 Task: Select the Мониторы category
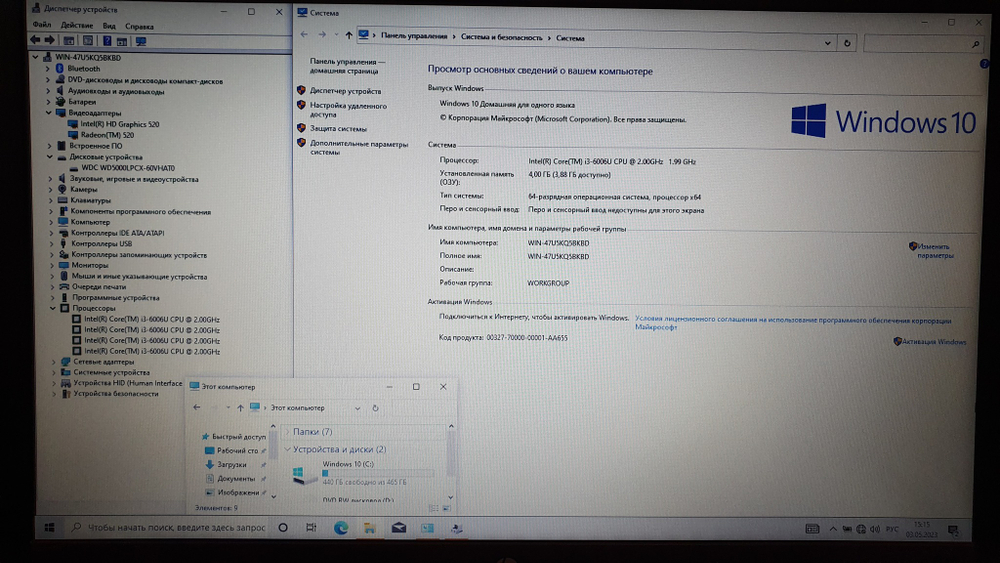pos(89,265)
